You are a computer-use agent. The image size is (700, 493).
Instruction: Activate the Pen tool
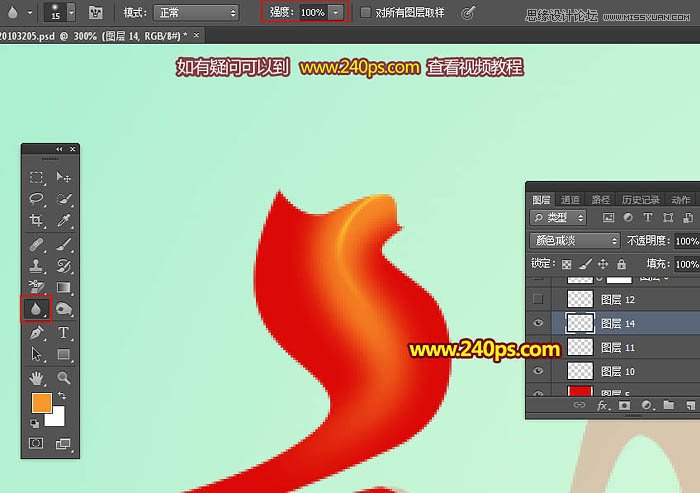[36, 333]
